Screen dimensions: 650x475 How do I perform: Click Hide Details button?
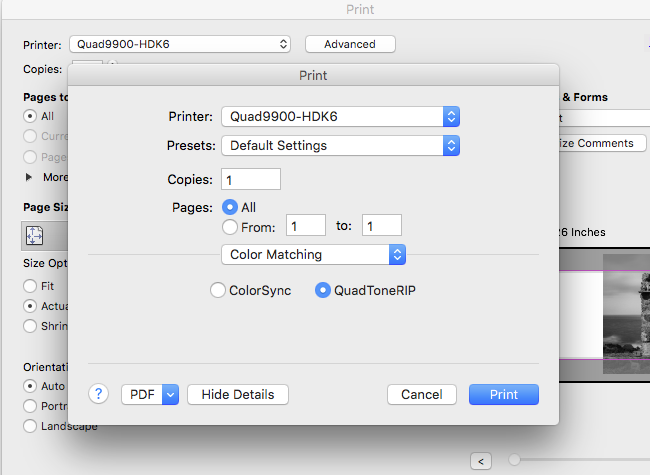pos(238,394)
